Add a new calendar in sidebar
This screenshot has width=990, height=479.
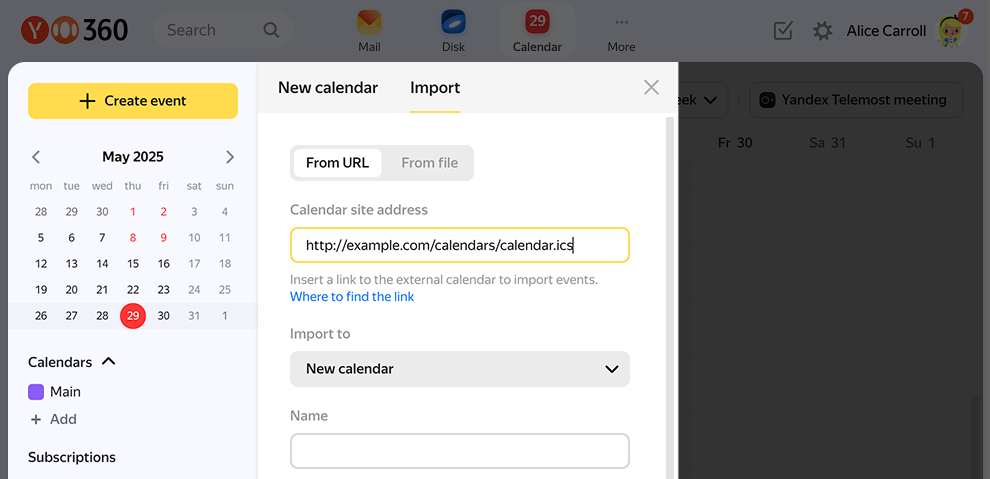pyautogui.click(x=54, y=420)
